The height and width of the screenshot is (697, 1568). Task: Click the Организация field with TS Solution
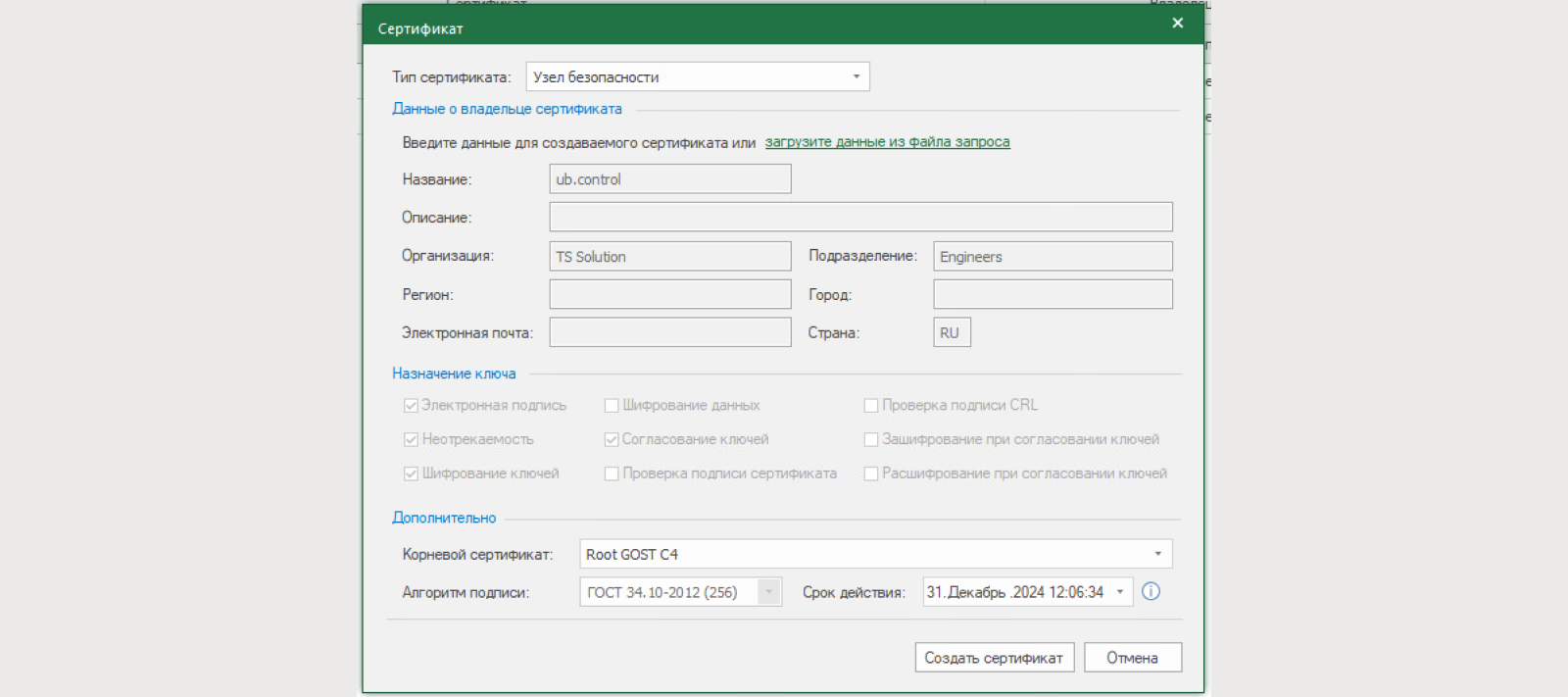[670, 256]
